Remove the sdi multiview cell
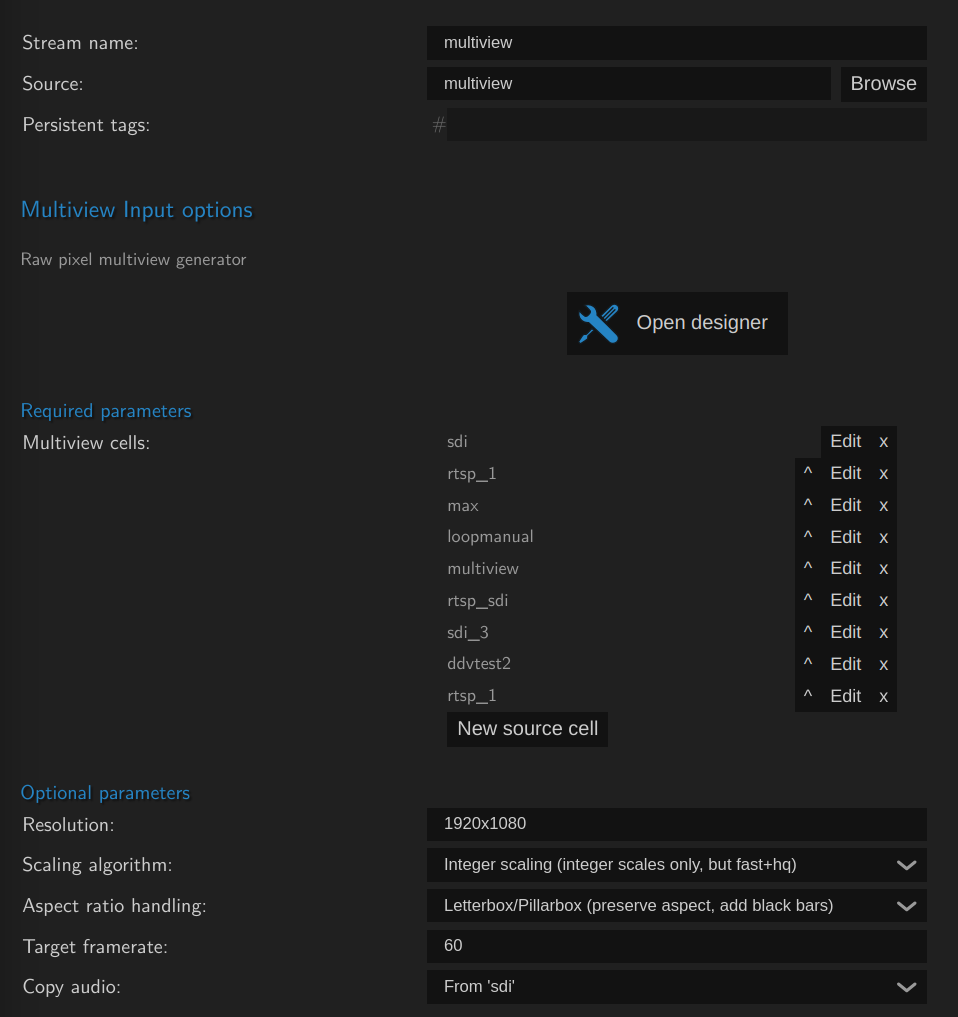 (883, 442)
